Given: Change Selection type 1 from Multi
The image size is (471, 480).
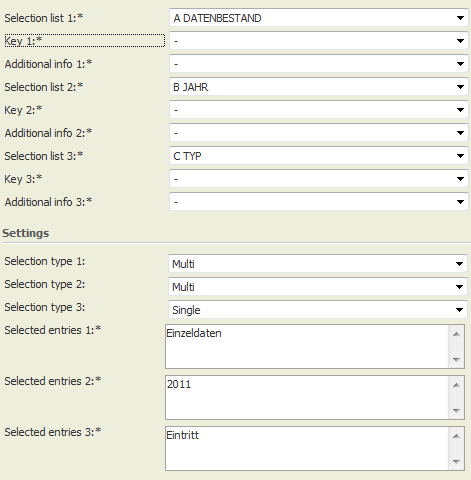Looking at the screenshot, I should [x=318, y=264].
